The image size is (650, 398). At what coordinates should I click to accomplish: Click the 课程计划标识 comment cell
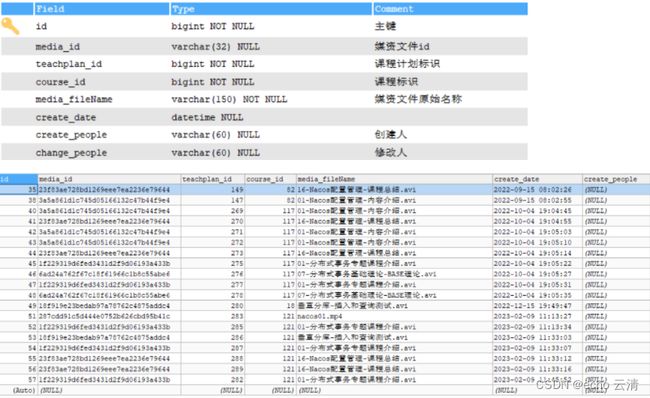[407, 64]
